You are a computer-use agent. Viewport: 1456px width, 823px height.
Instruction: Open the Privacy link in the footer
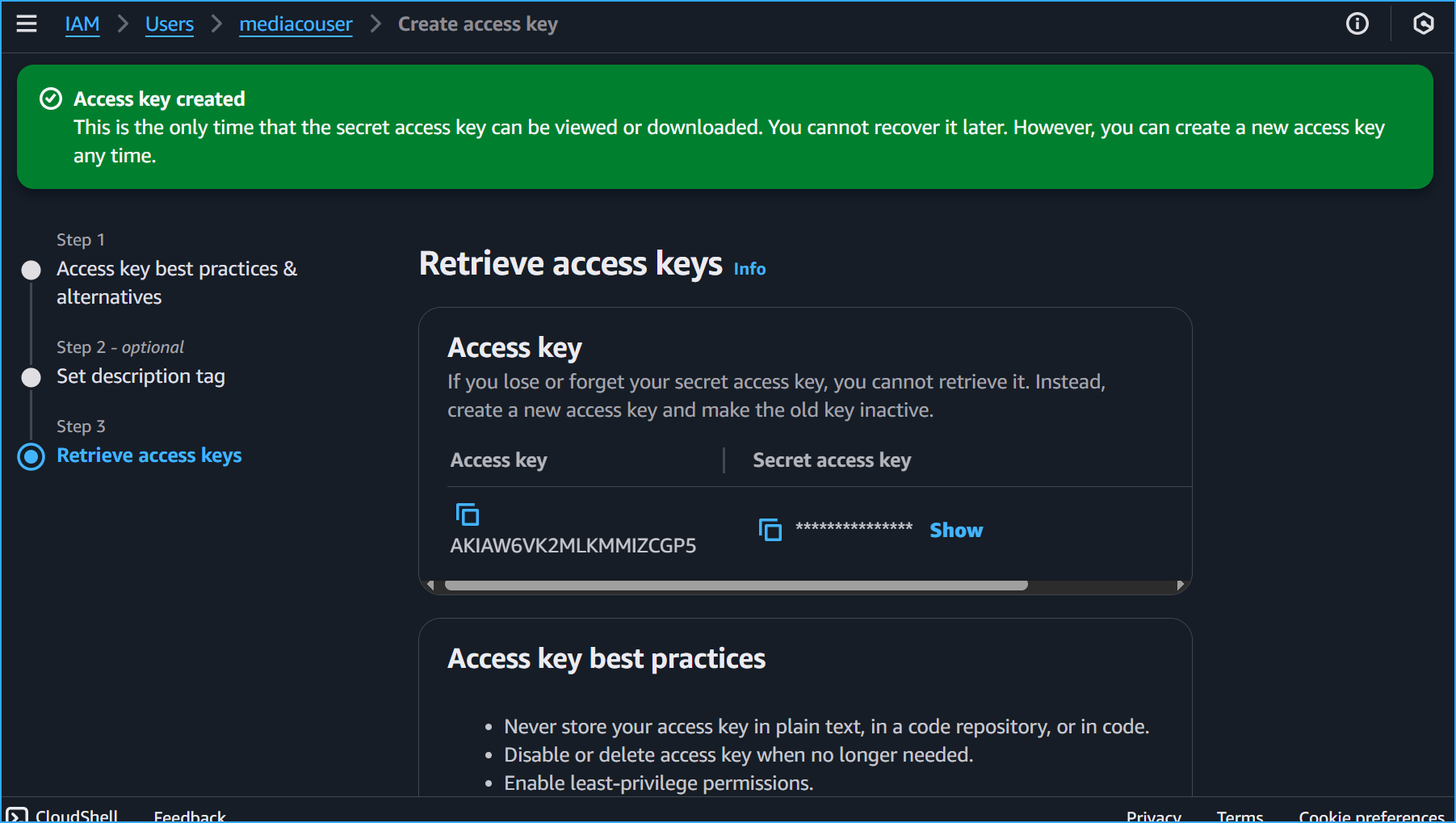coord(1153,816)
